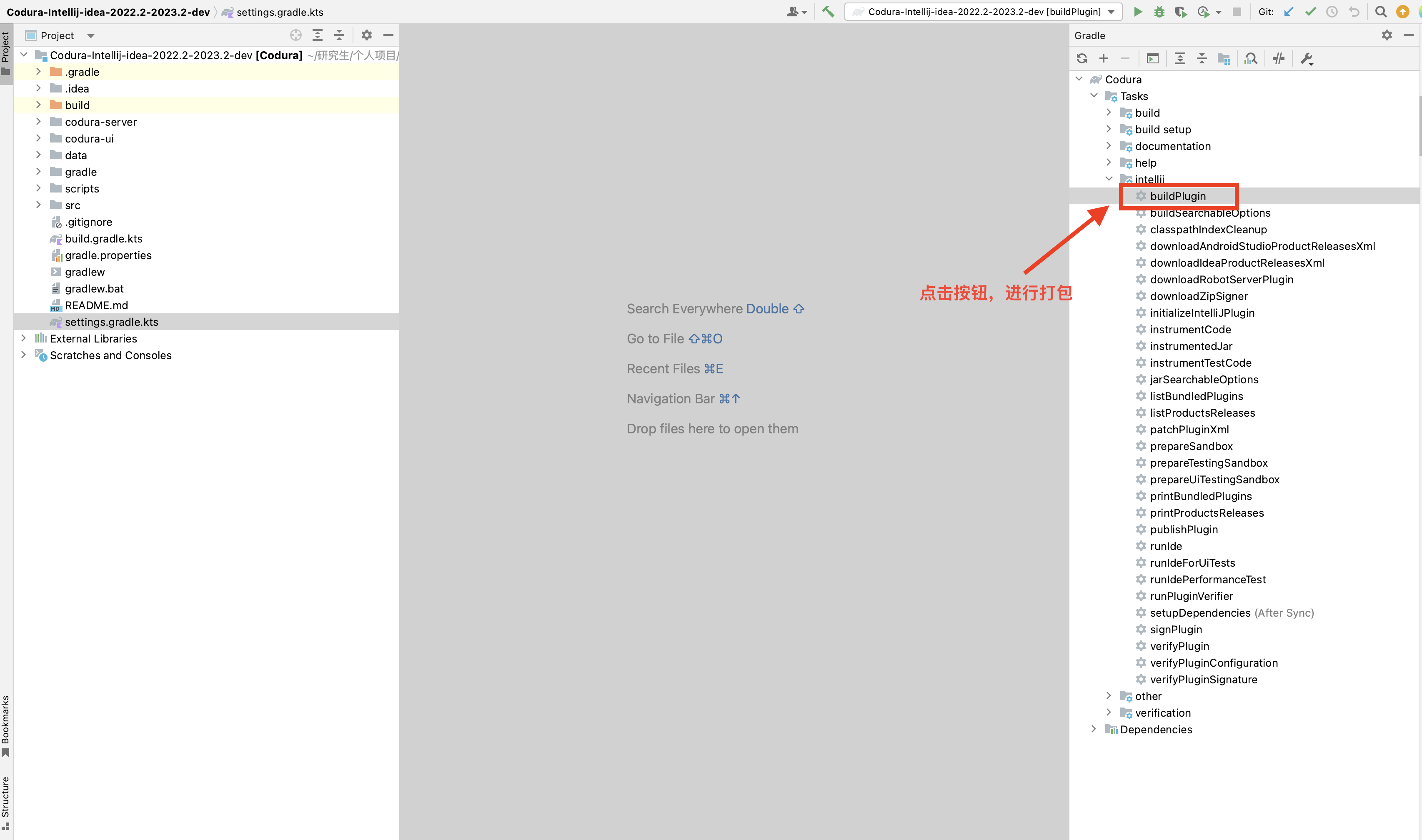Open the profiler run dropdown arrow
Image resolution: width=1422 pixels, height=840 pixels.
[x=1218, y=12]
